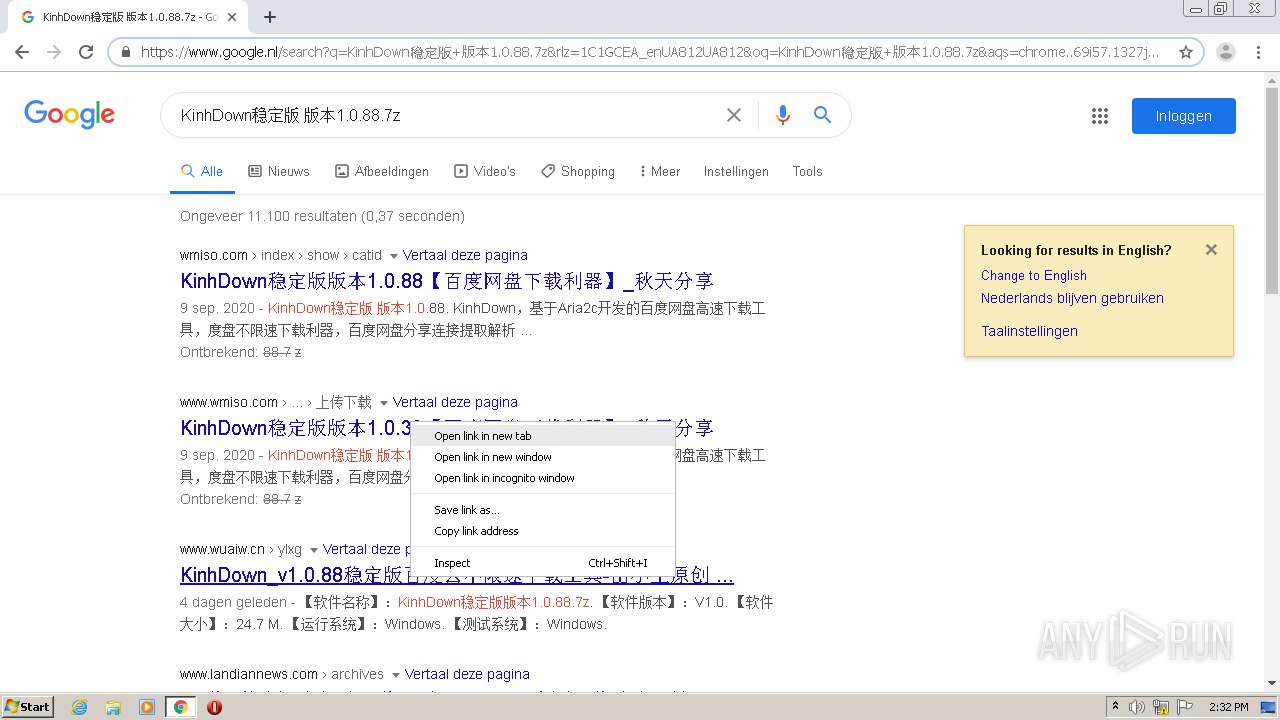Bookmark this page with the star icon

pyautogui.click(x=1186, y=52)
